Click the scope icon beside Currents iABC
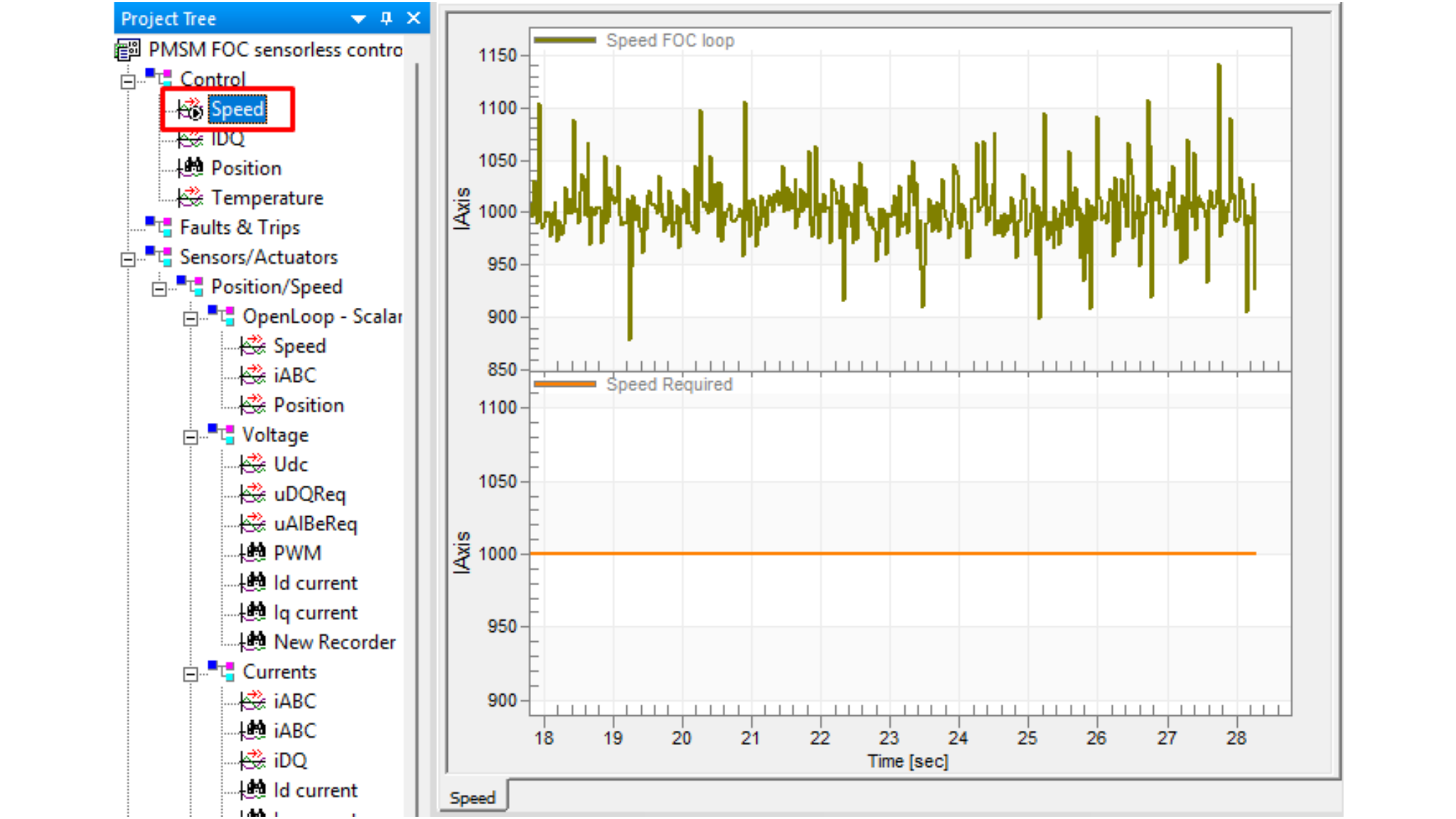Image resolution: width=1456 pixels, height=819 pixels. point(252,701)
